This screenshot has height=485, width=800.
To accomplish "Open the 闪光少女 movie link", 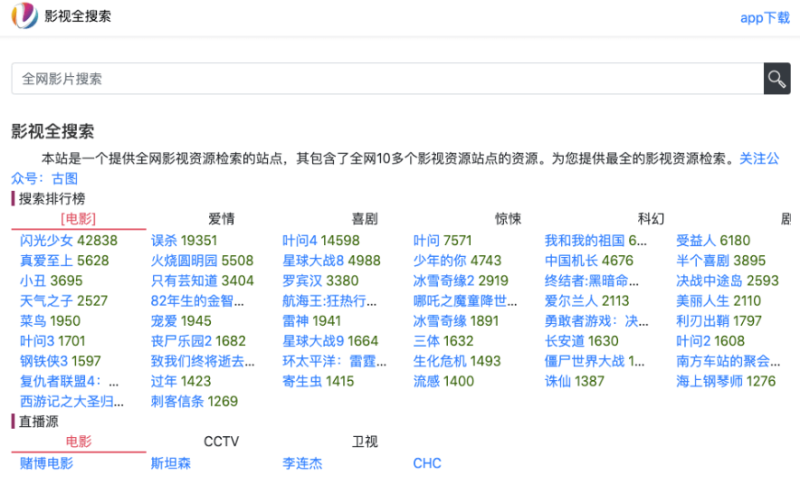I will click(46, 240).
